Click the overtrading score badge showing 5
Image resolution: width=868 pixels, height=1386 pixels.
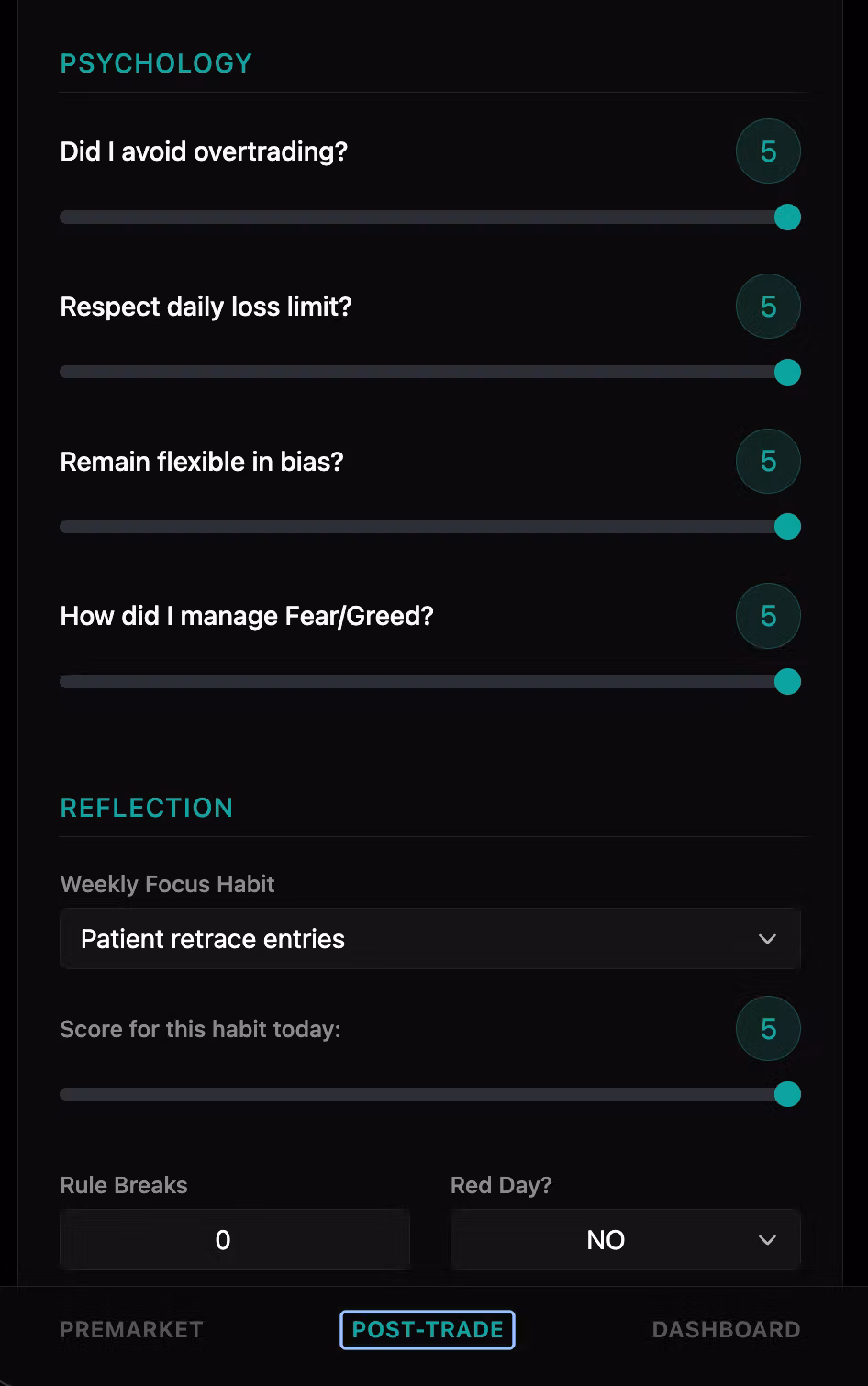pyautogui.click(x=768, y=151)
